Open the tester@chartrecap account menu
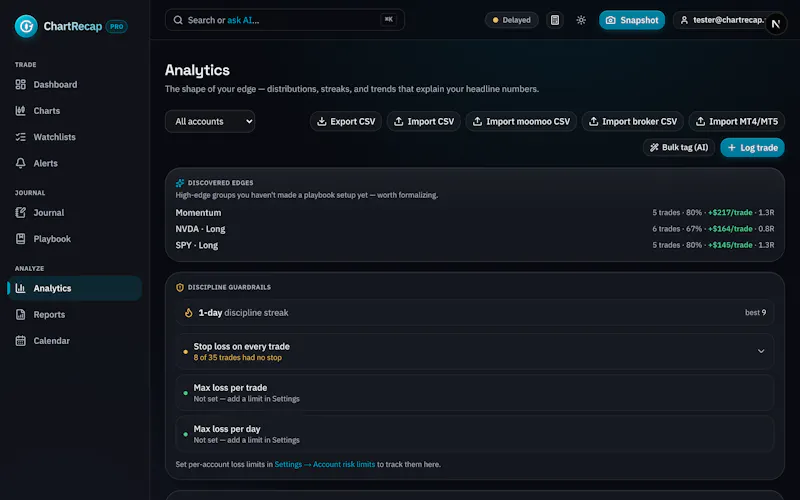This screenshot has height=500, width=800. (x=723, y=20)
